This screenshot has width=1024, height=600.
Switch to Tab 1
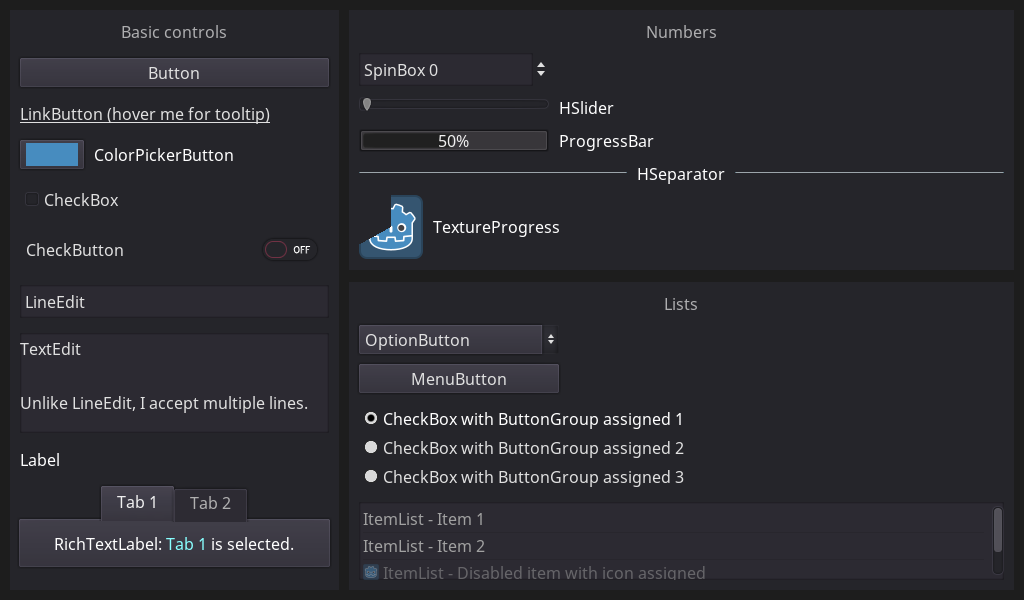tap(137, 503)
